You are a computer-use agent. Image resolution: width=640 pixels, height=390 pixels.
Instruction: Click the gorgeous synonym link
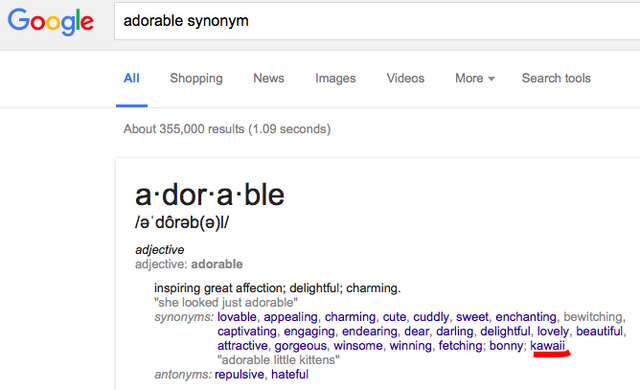pyautogui.click(x=300, y=346)
